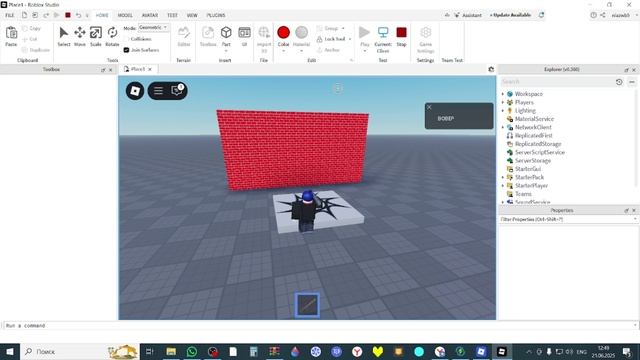Image resolution: width=640 pixels, height=360 pixels.
Task: Select StarterGui in Explorer
Action: coord(528,169)
